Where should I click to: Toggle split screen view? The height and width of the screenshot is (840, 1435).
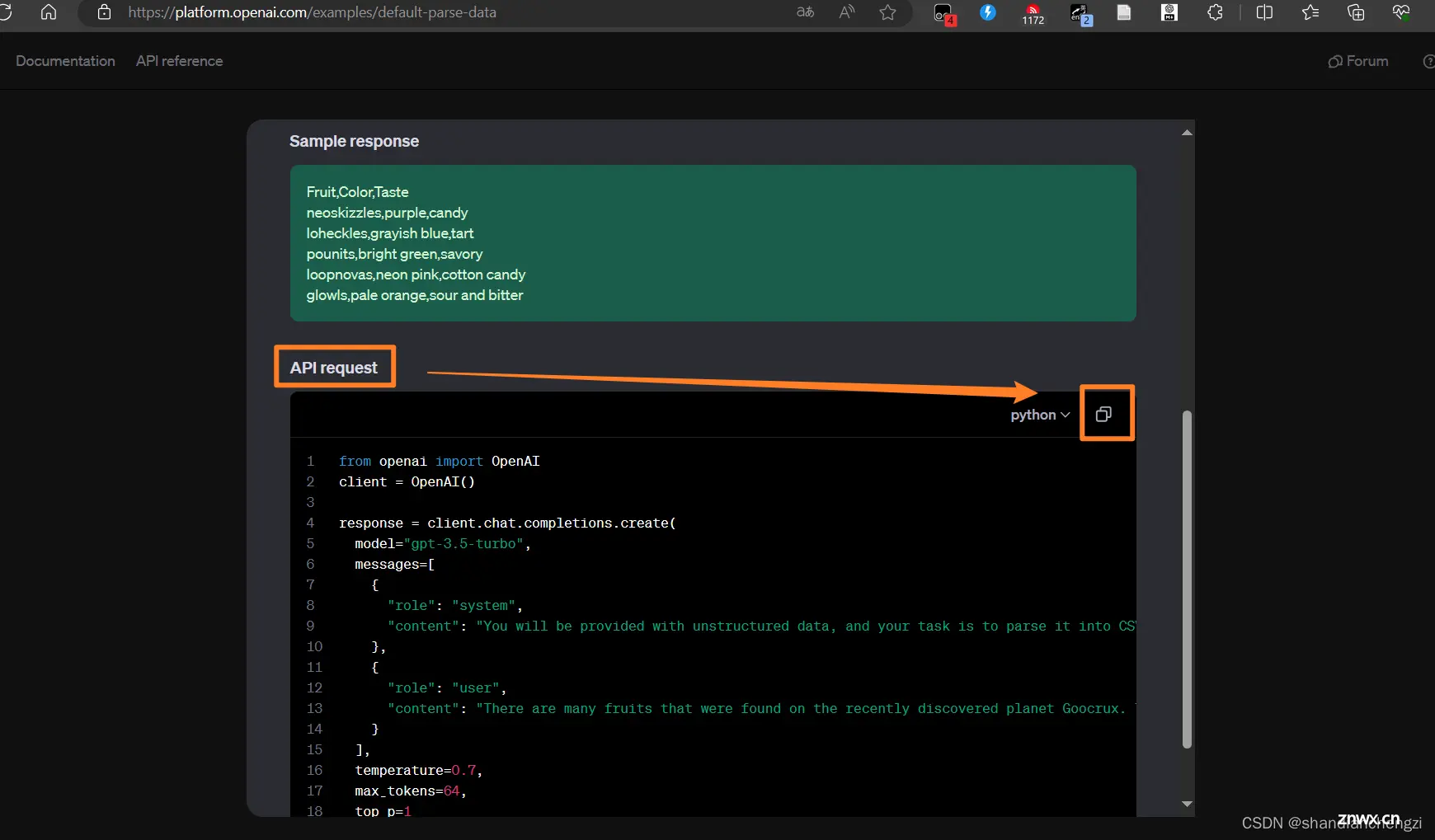[1264, 12]
